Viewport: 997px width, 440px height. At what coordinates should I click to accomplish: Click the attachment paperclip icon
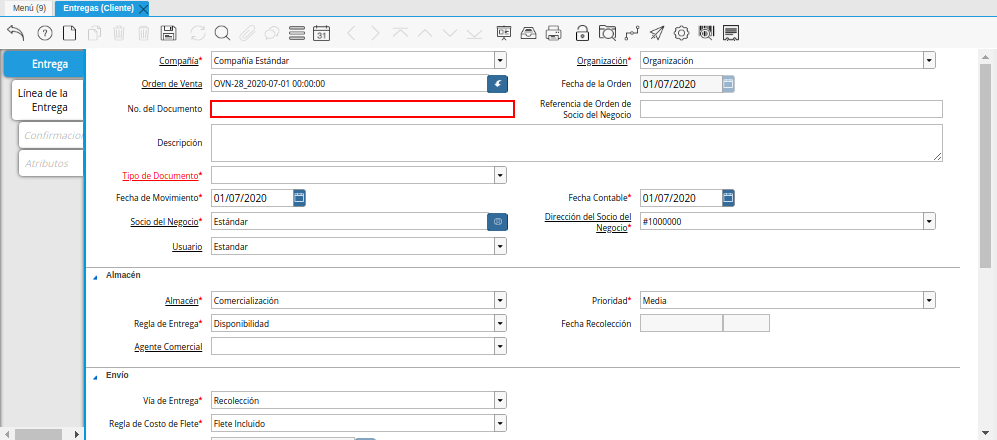(x=247, y=33)
